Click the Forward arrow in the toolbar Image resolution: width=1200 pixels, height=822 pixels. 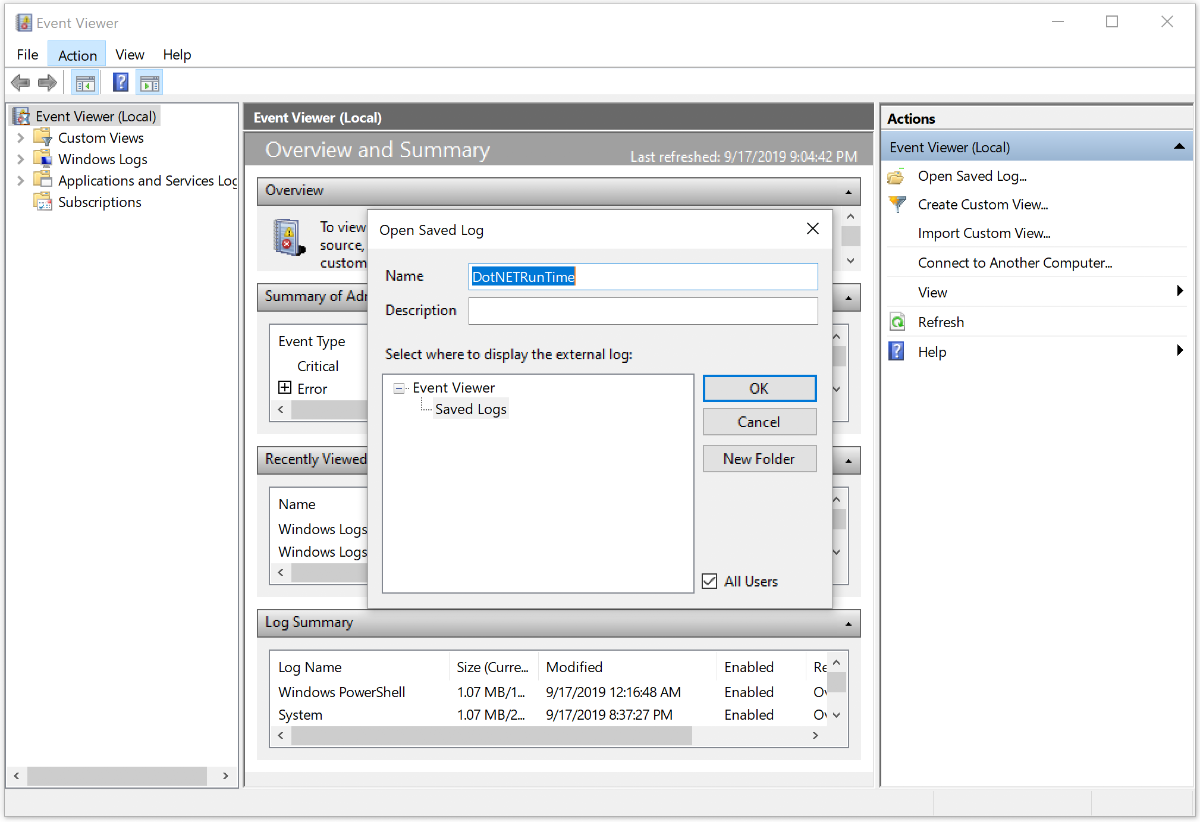[x=47, y=83]
